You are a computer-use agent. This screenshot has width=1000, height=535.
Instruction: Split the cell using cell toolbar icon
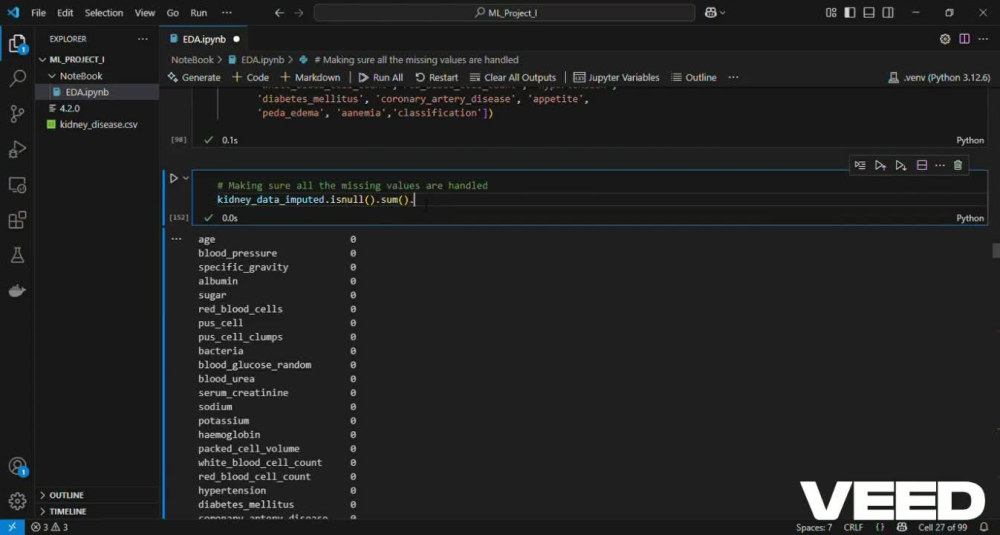coord(922,165)
